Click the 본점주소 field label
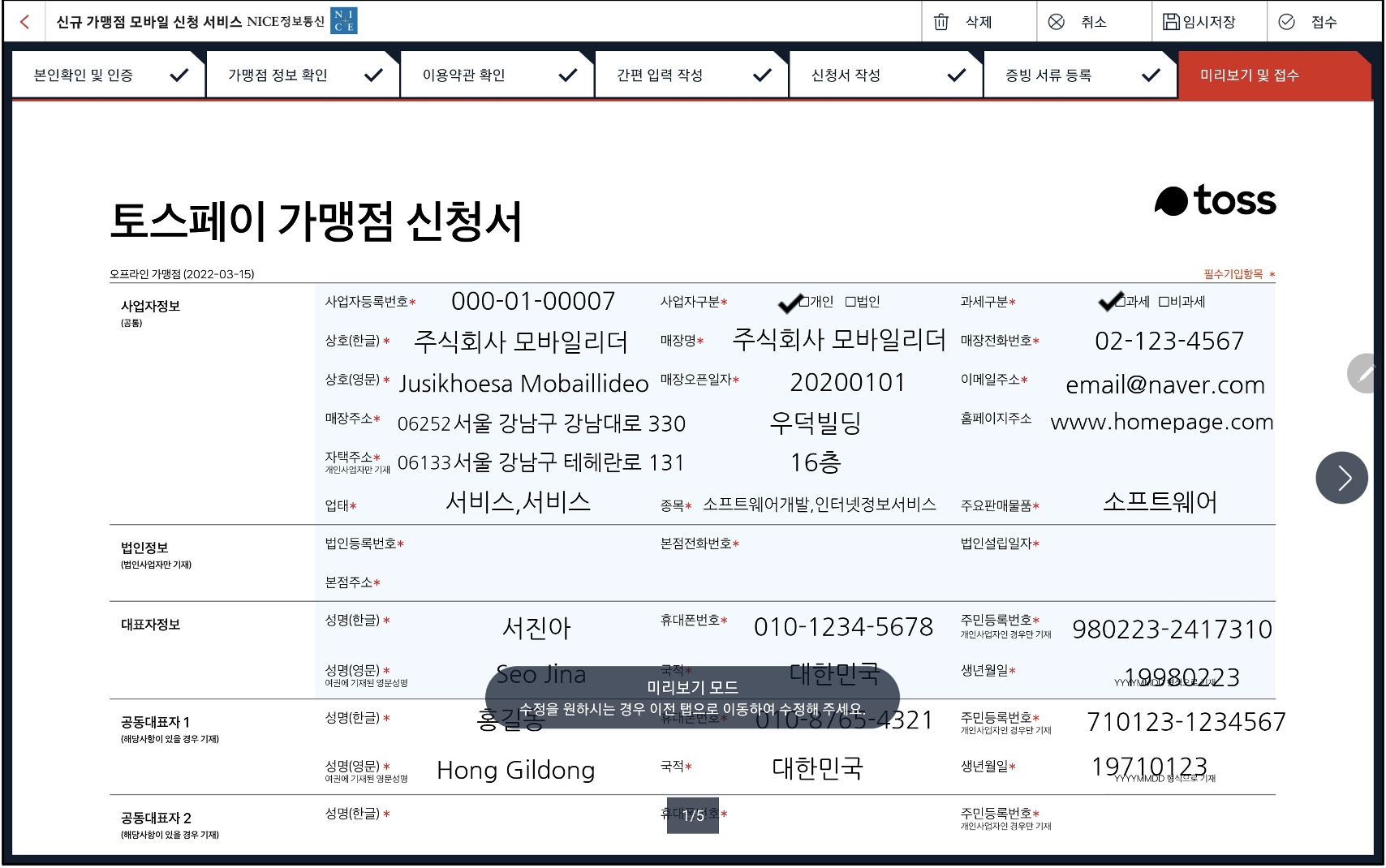Screen dimensions: 1386x868 (x=352, y=582)
